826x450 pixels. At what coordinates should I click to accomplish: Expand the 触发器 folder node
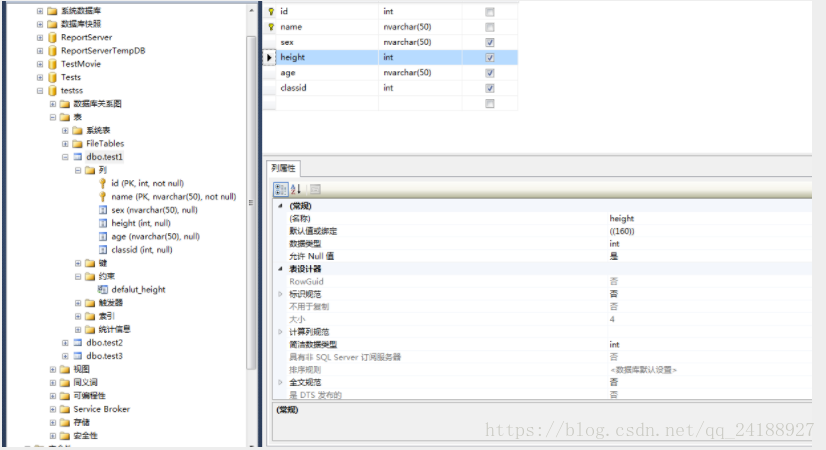[x=78, y=303]
